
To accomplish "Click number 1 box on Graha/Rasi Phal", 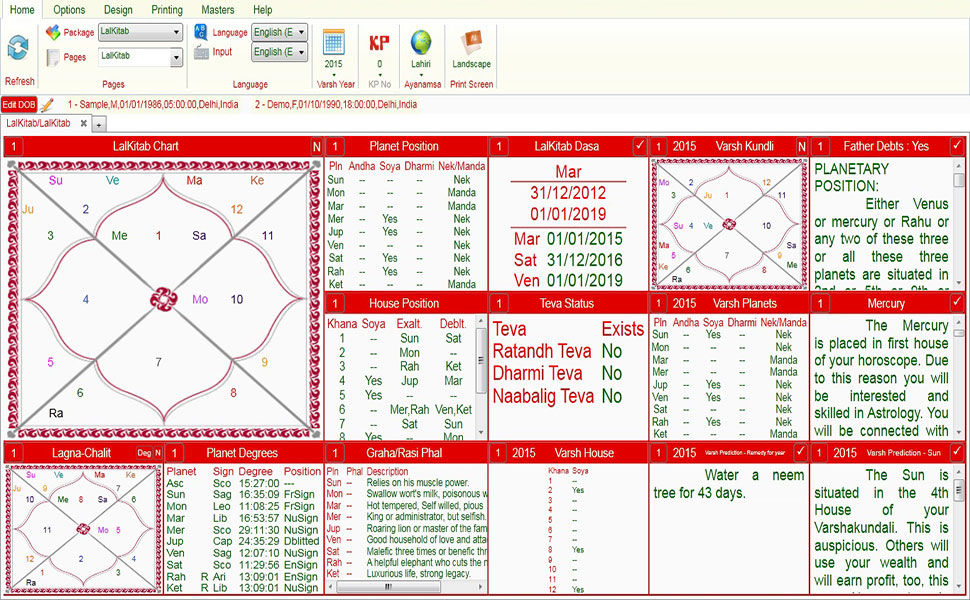I will coord(335,453).
